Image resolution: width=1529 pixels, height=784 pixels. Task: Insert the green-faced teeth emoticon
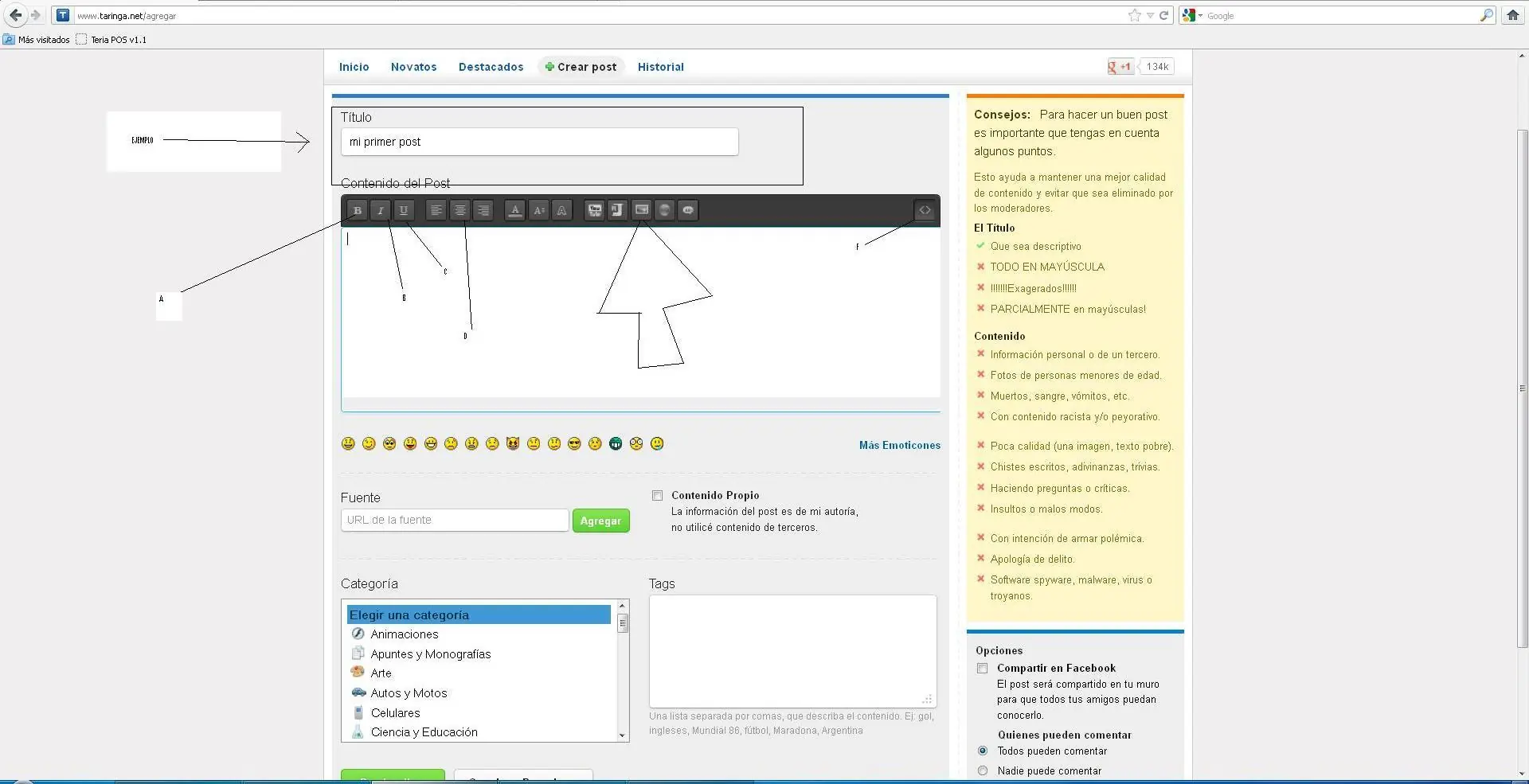(616, 444)
